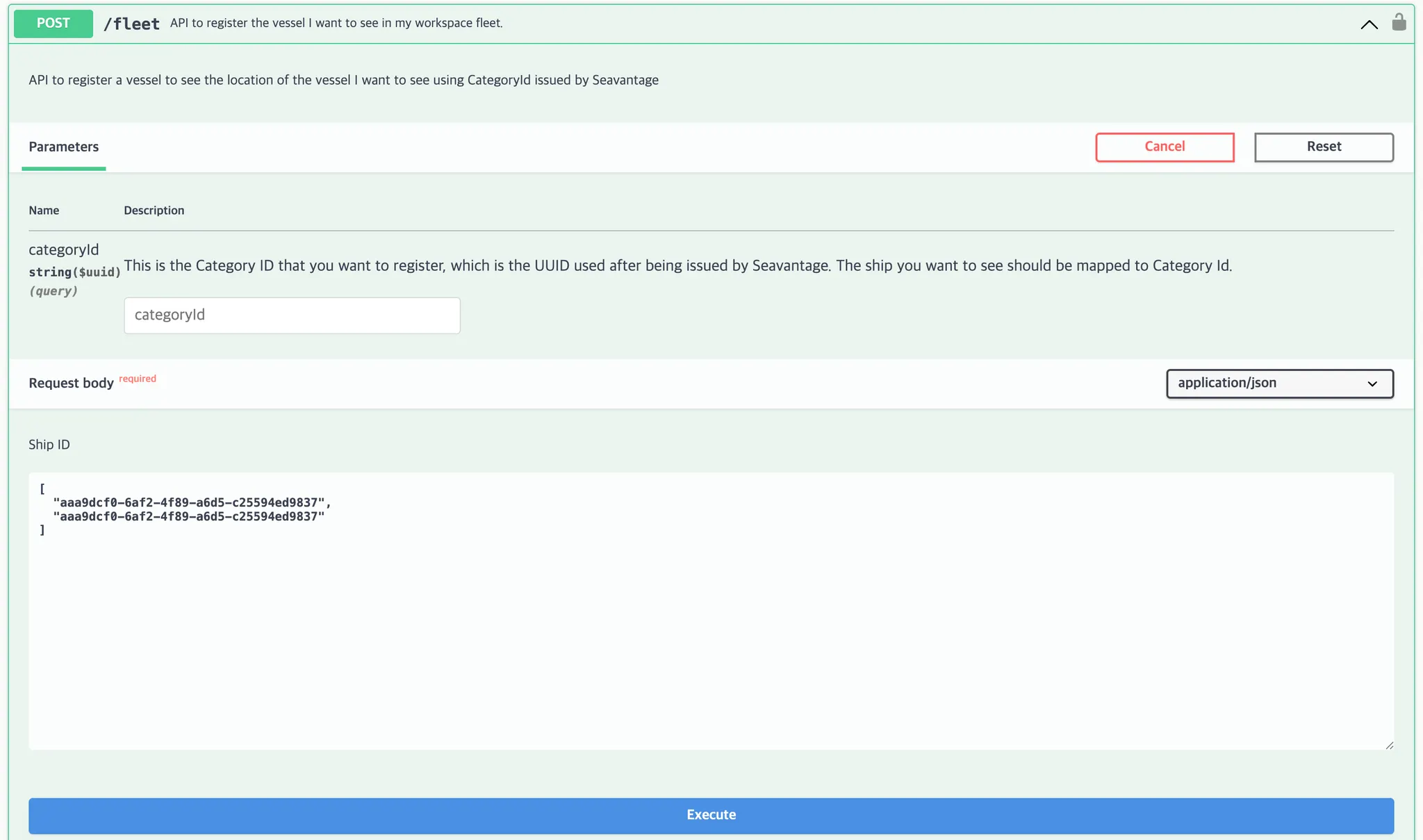
Task: Click the Name column header
Action: pos(44,211)
